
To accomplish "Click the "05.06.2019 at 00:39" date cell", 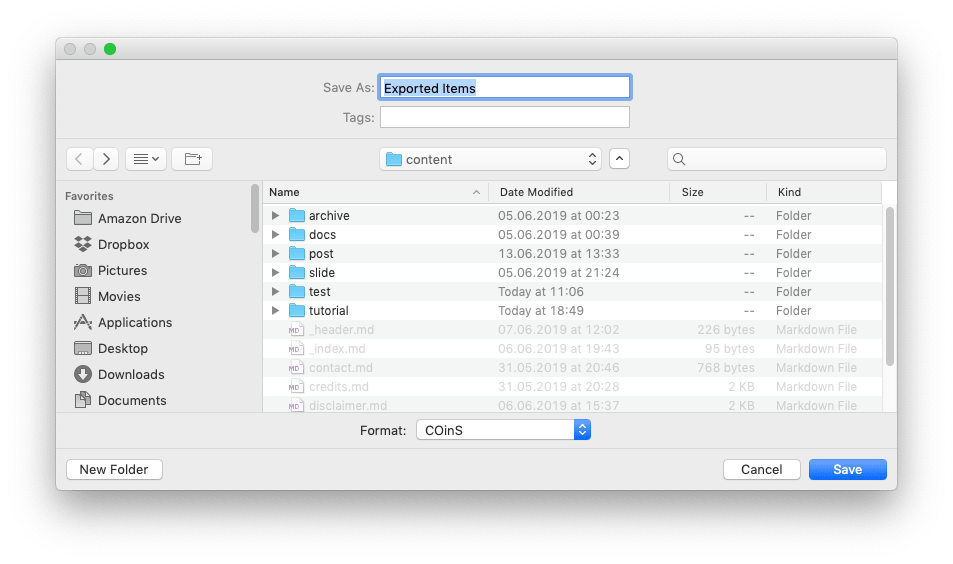I will (x=559, y=235).
